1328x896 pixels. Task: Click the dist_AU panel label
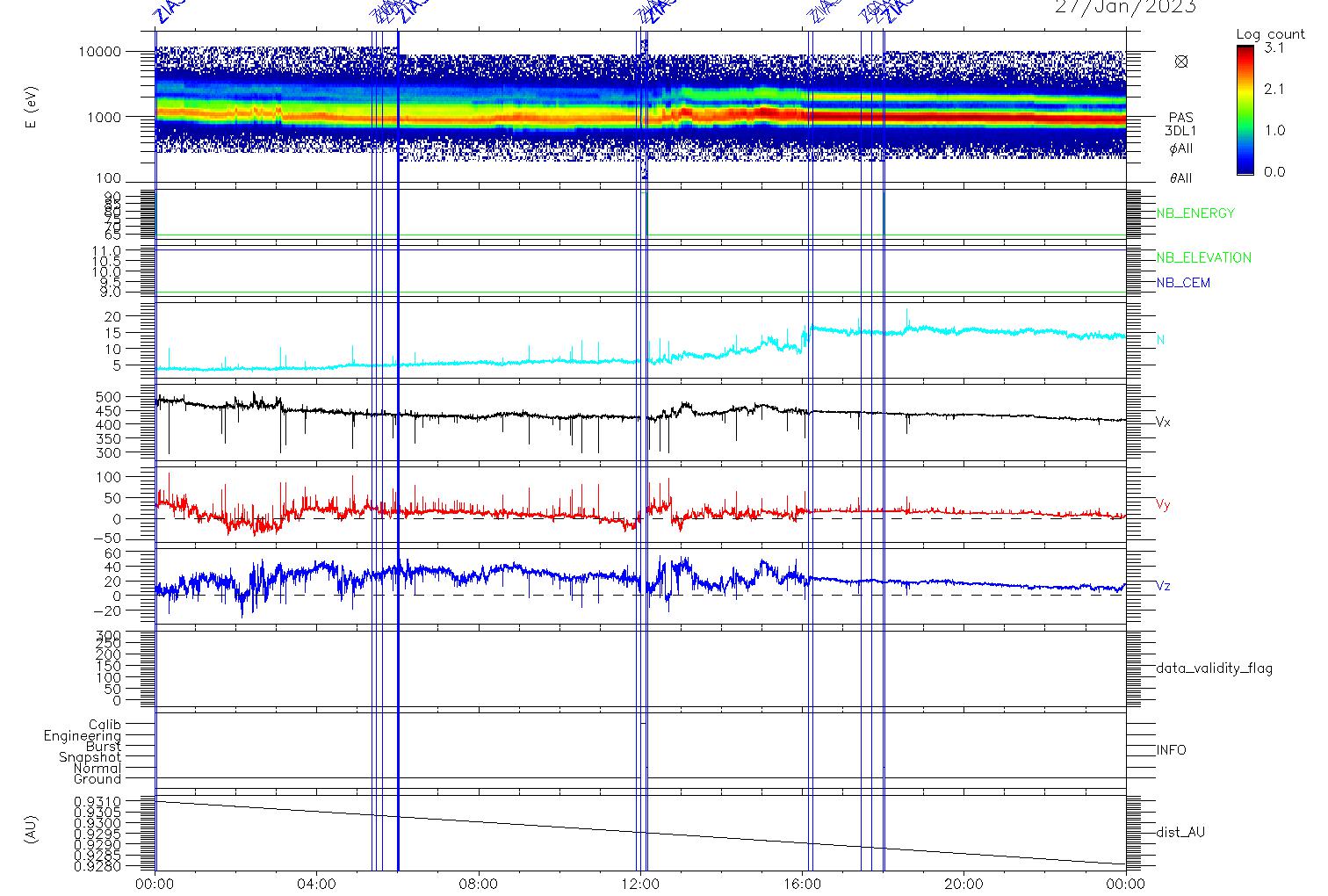pos(1180,832)
